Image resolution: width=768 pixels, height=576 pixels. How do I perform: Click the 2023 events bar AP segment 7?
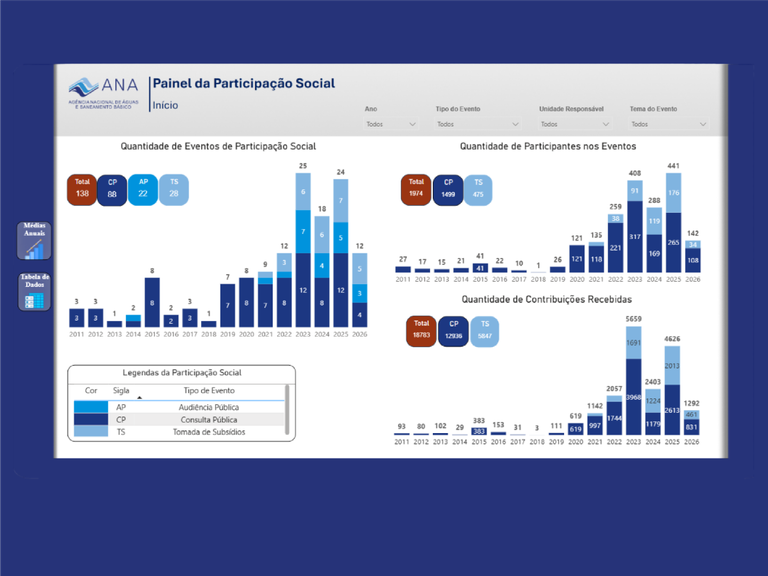[x=303, y=232]
